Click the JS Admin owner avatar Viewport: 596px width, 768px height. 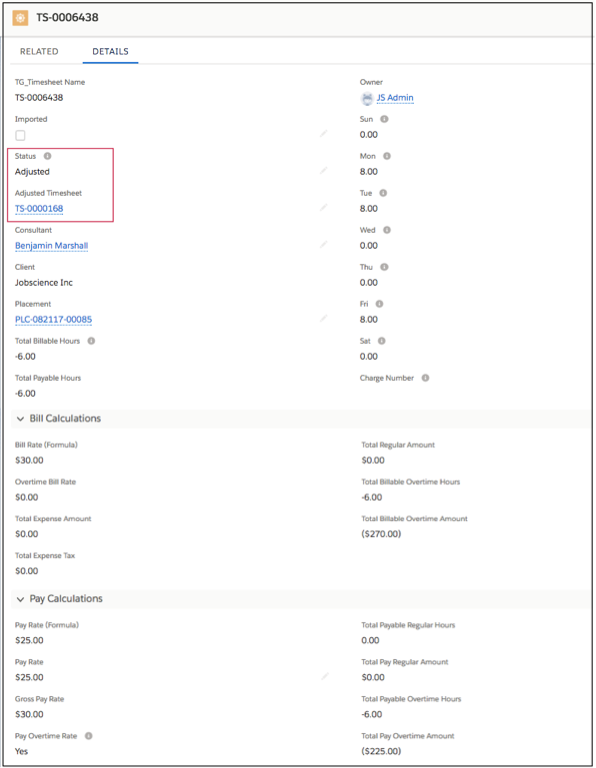point(367,98)
